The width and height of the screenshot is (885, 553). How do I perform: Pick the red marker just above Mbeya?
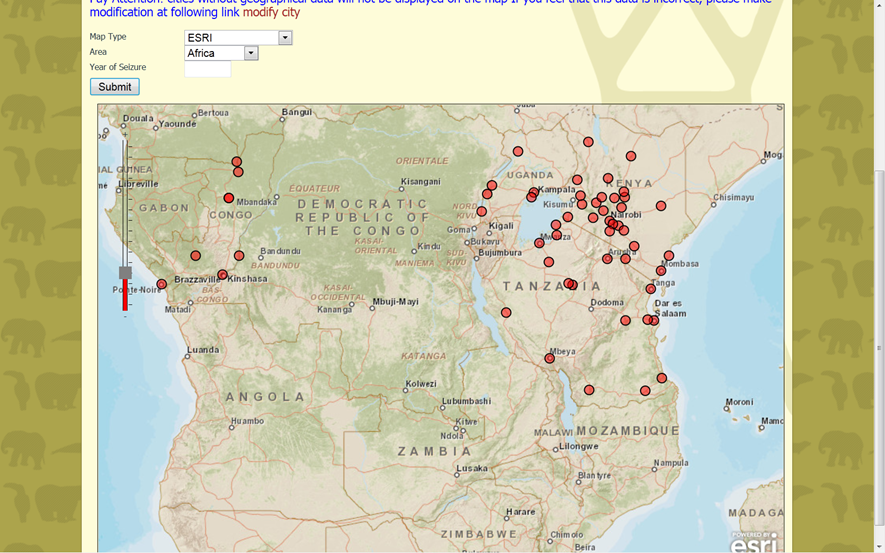tap(549, 358)
